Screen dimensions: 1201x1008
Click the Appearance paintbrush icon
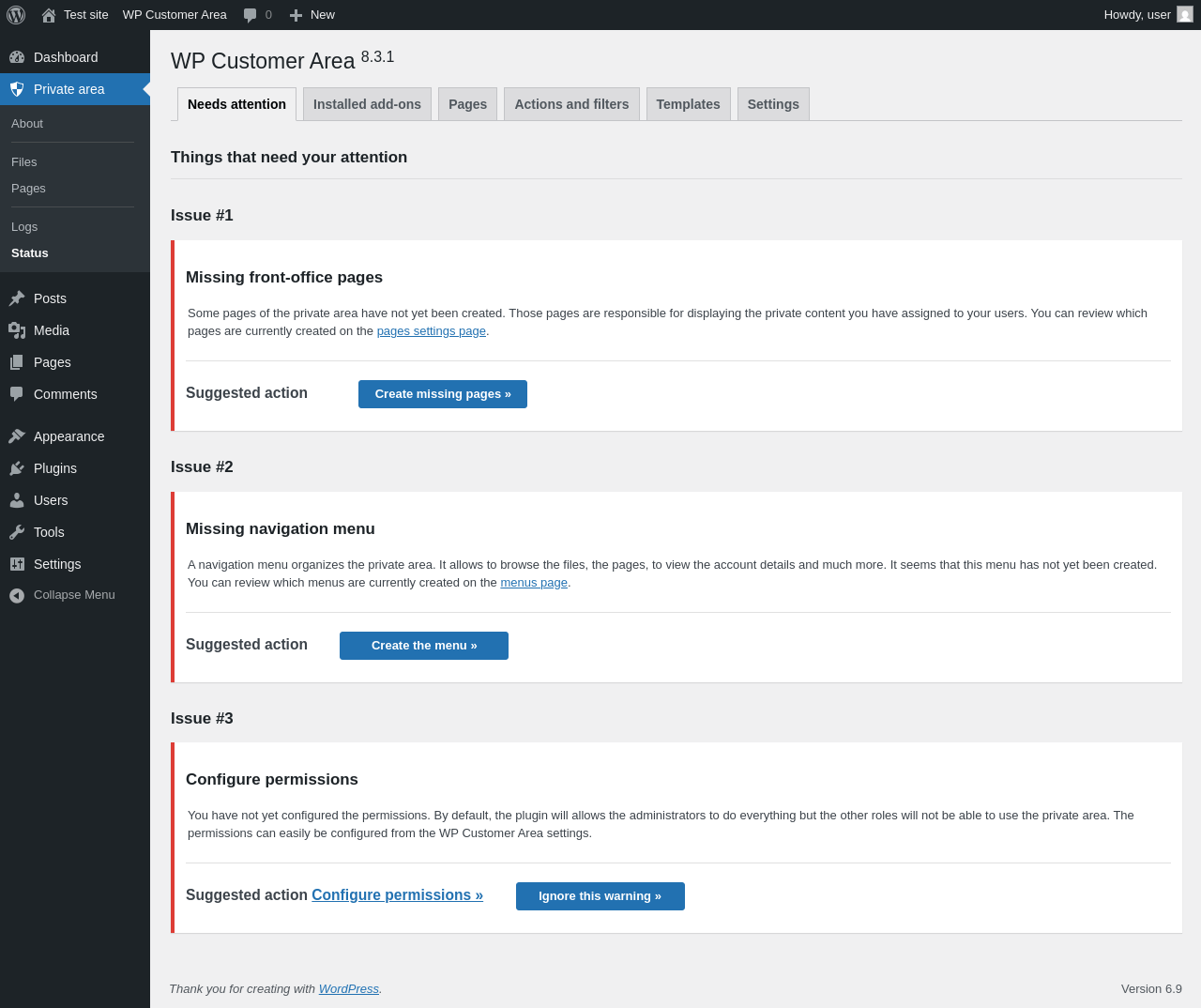point(17,436)
